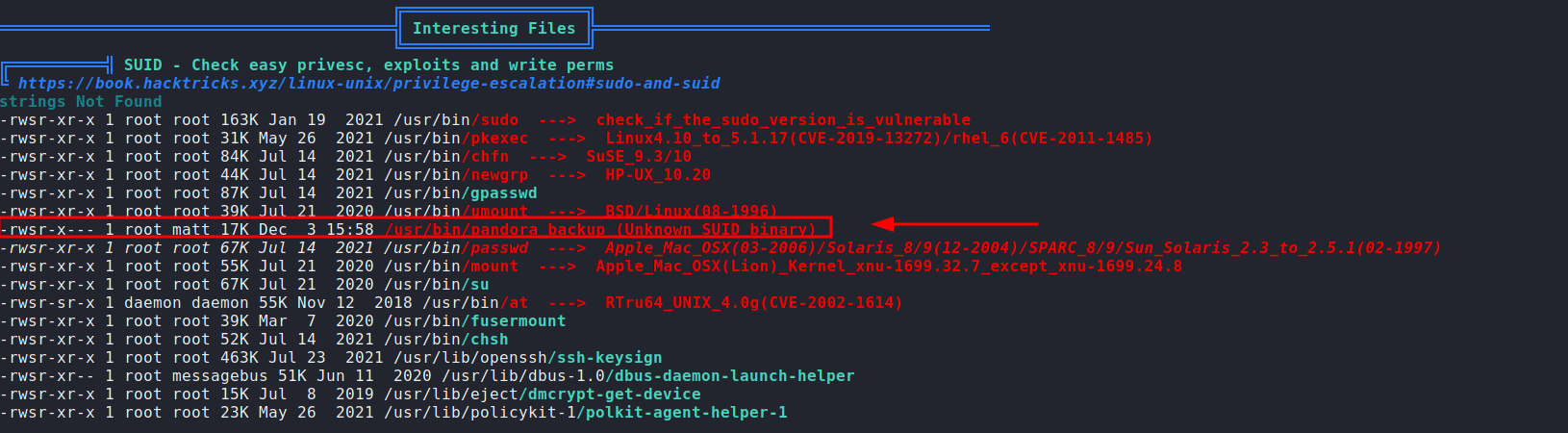This screenshot has height=433, width=1568.
Task: Click the RTru64_UNIX CVE-2002-1614 note
Action: pyautogui.click(x=753, y=303)
